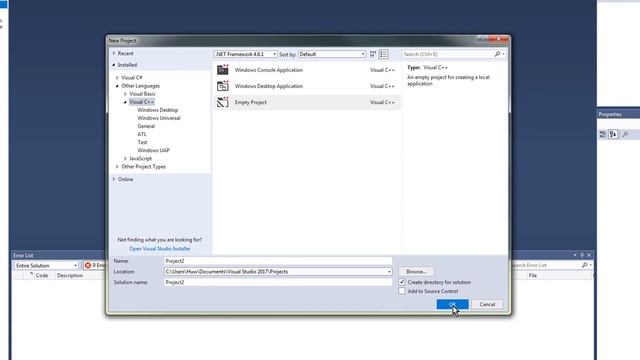Expand the Recent node
640x360 pixels.
[x=114, y=53]
